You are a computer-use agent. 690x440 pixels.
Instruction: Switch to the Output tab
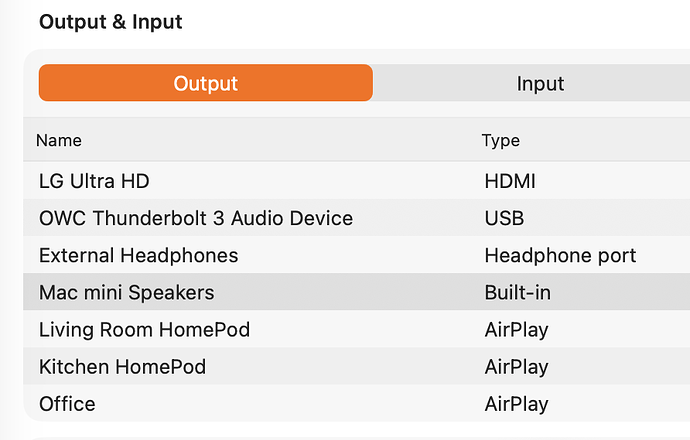205,83
